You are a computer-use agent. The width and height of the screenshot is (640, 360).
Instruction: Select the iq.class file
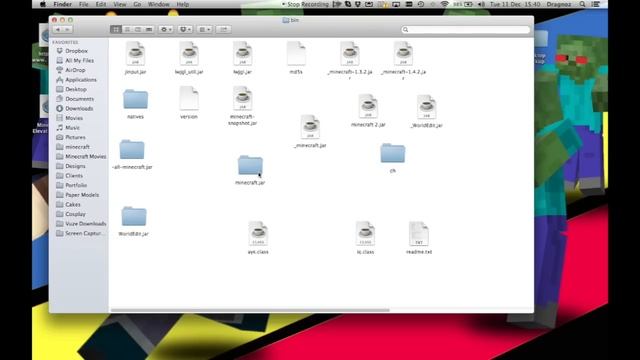[x=365, y=233]
